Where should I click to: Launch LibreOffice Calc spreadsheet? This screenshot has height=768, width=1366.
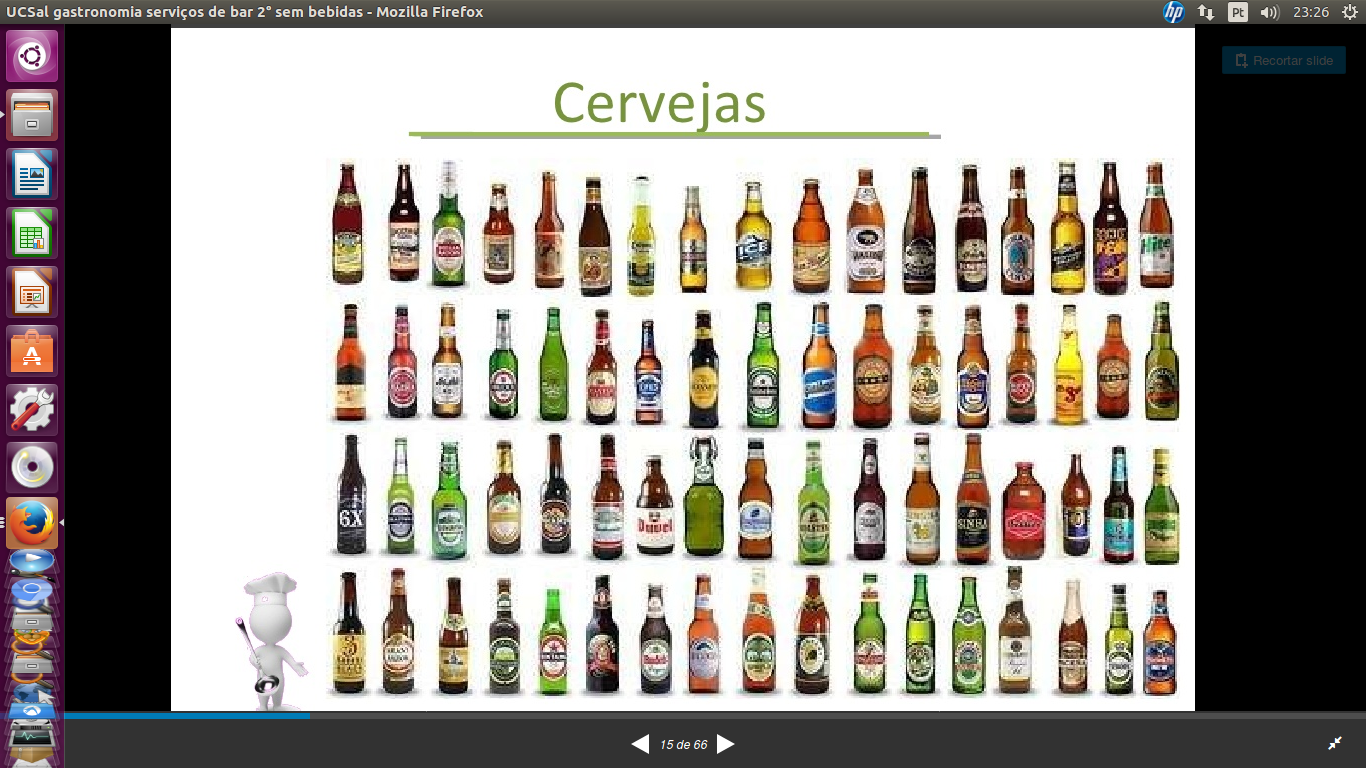coord(32,233)
